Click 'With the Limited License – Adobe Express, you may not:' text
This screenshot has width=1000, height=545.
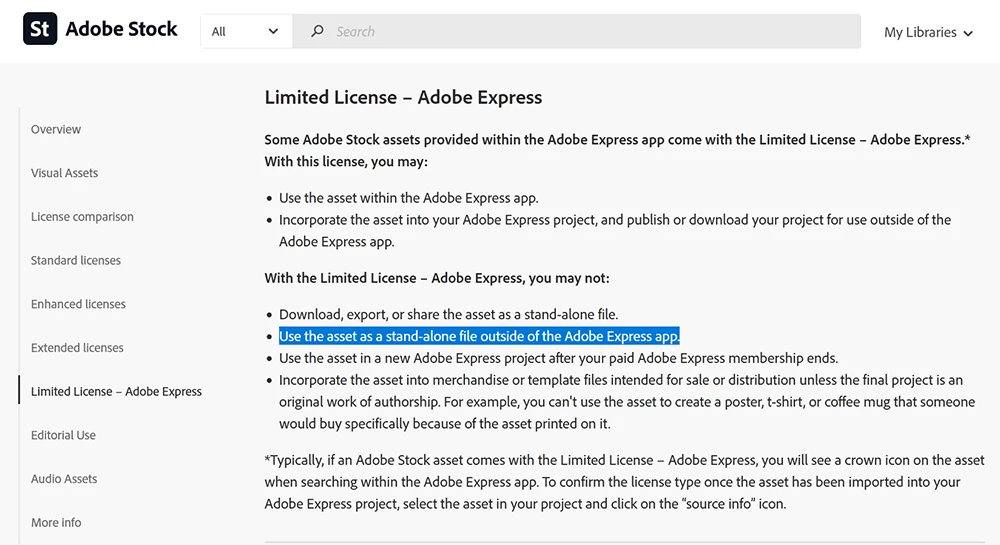tap(437, 278)
